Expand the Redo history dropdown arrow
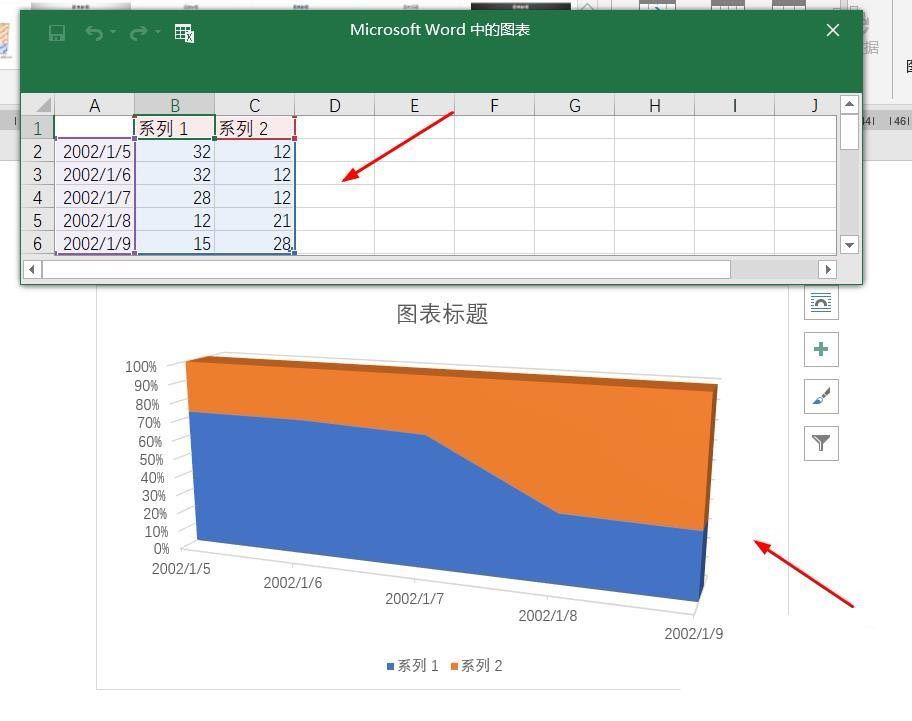912x721 pixels. tap(158, 33)
